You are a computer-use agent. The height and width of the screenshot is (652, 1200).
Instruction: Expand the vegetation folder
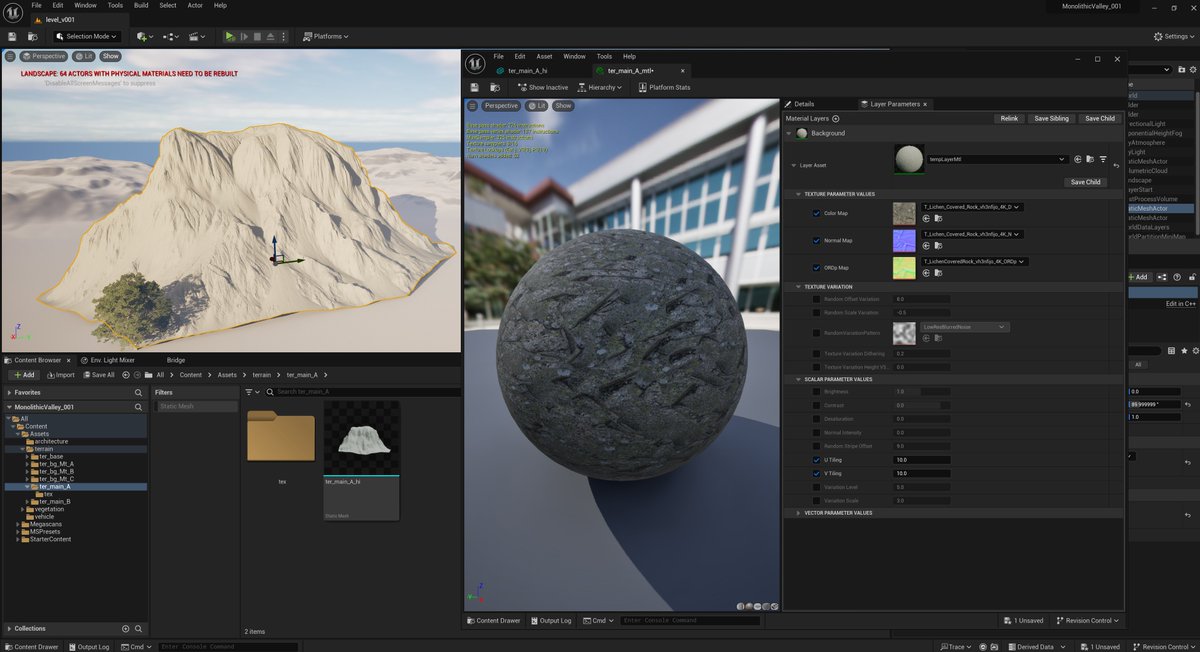pos(24,509)
